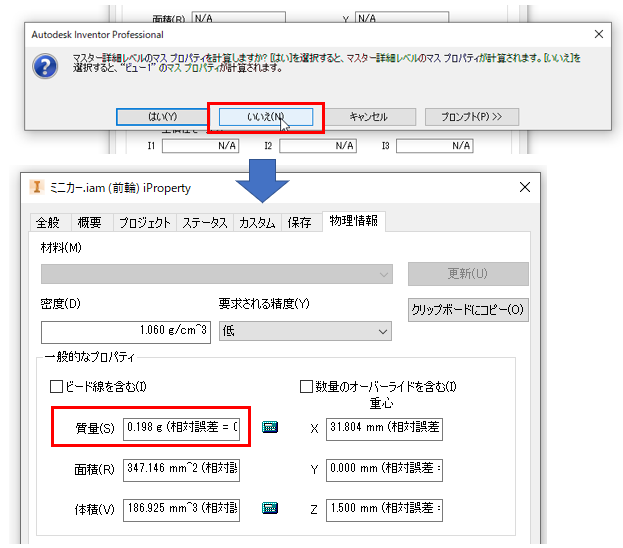Toggle the ビード線を含む(I) checkbox
Screen dimensions: 623x548
tap(56, 386)
